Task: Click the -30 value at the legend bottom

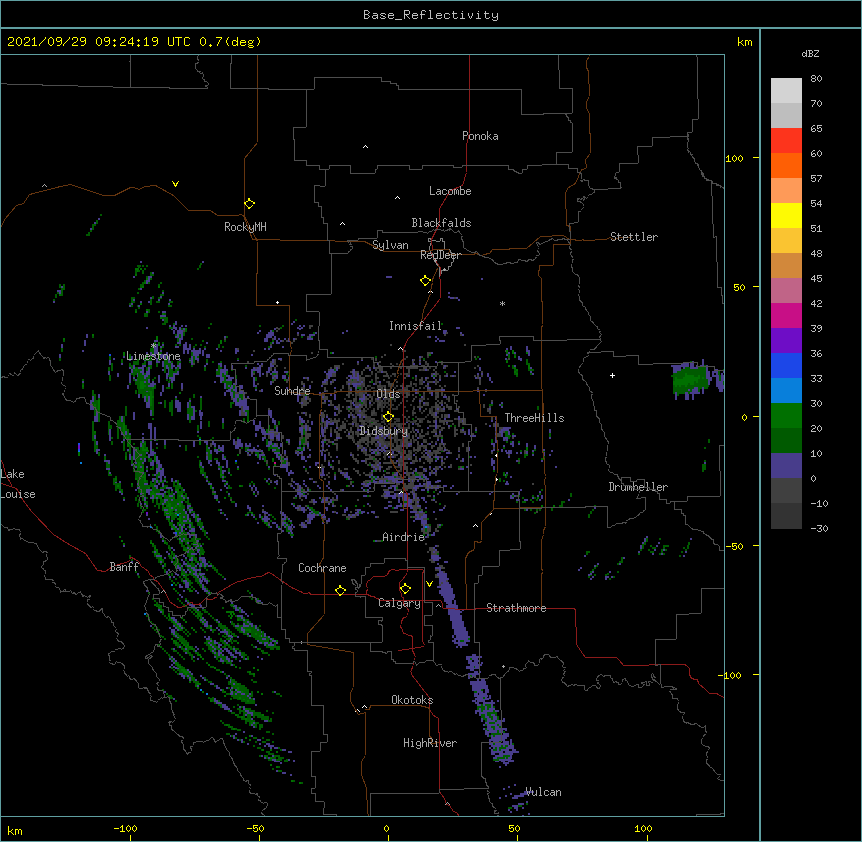Action: click(819, 528)
